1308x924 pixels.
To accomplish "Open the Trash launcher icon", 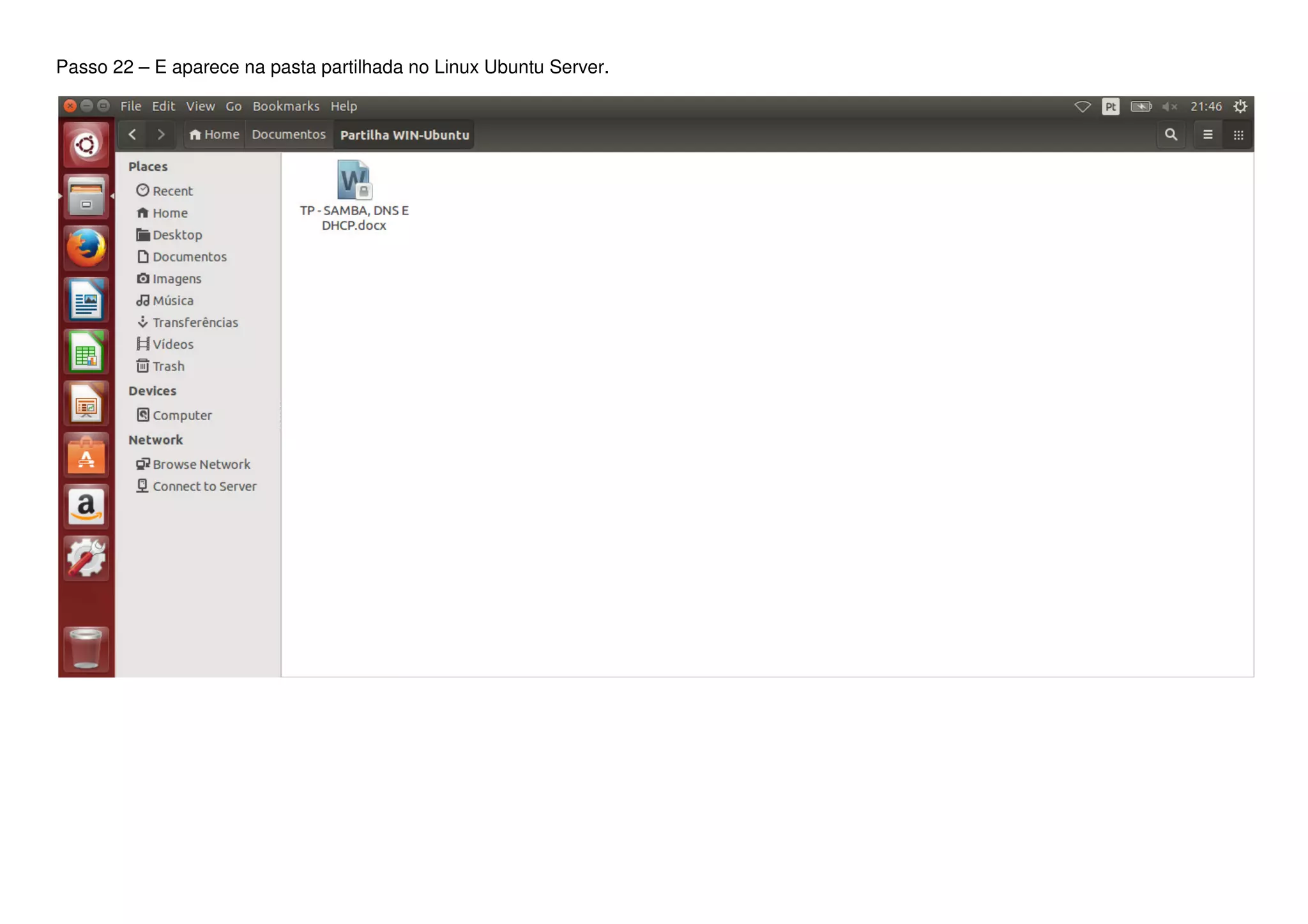I will pos(86,649).
